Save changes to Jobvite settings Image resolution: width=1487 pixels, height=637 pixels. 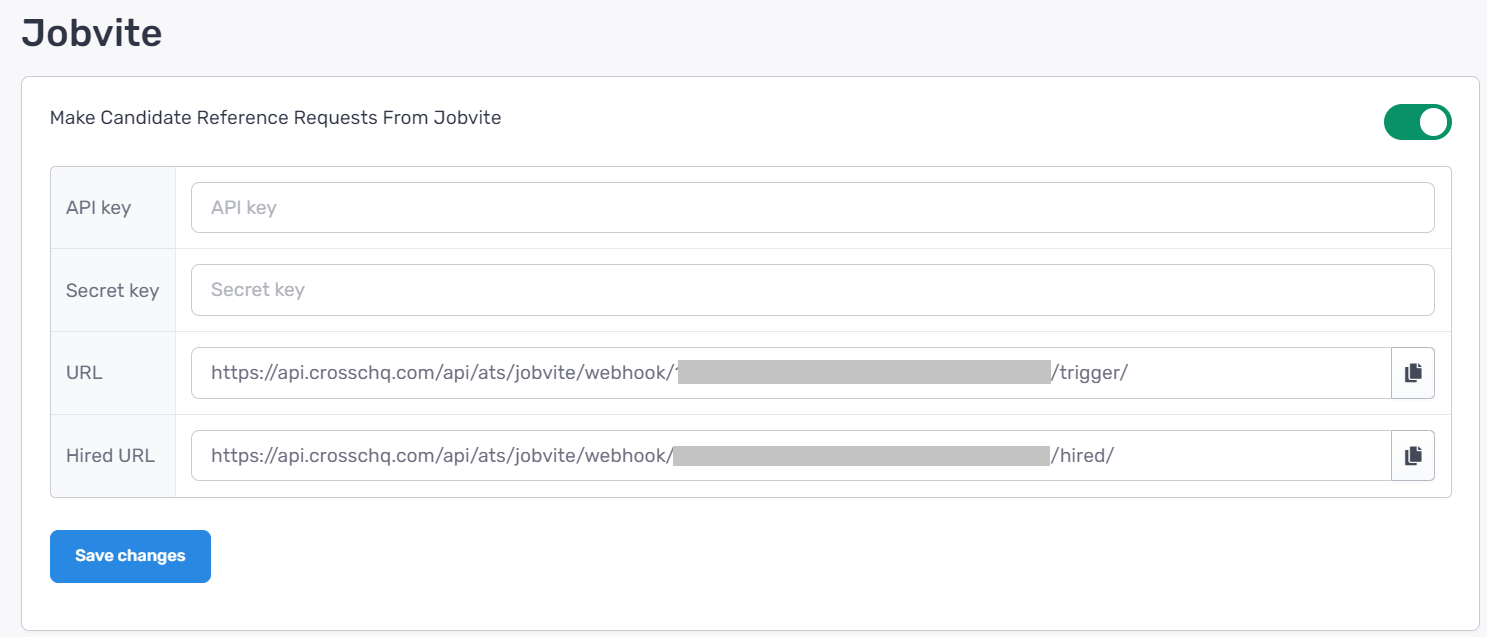click(x=130, y=556)
